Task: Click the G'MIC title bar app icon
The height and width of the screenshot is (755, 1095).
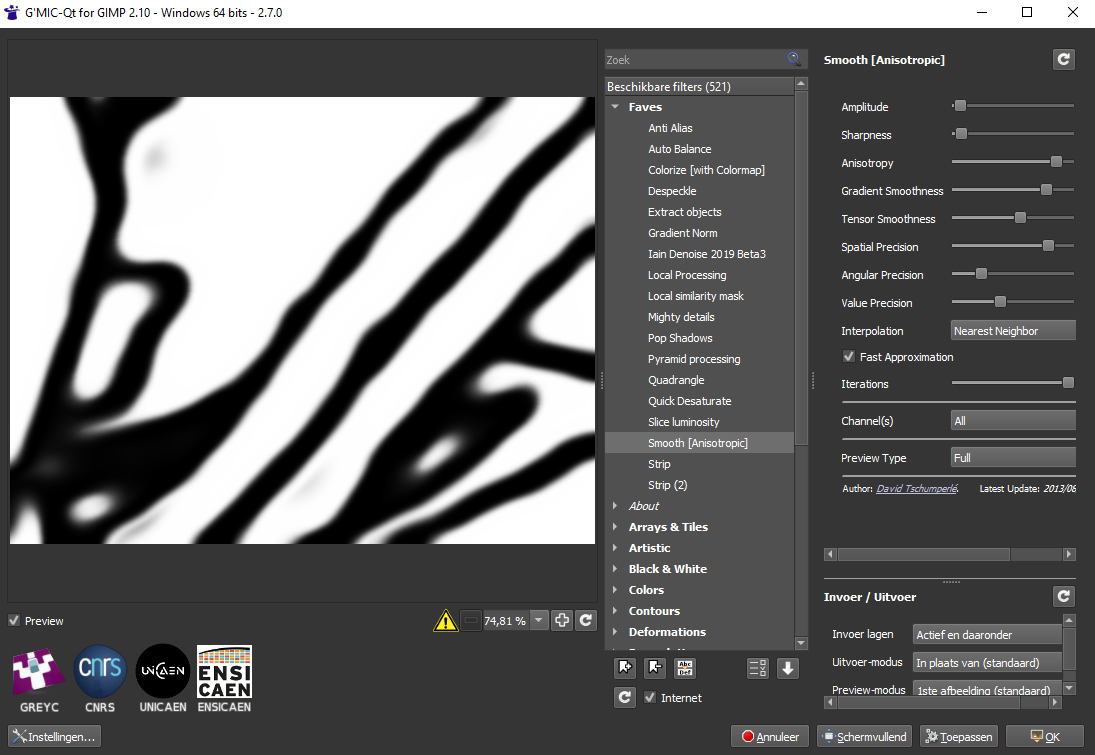Action: click(x=11, y=12)
